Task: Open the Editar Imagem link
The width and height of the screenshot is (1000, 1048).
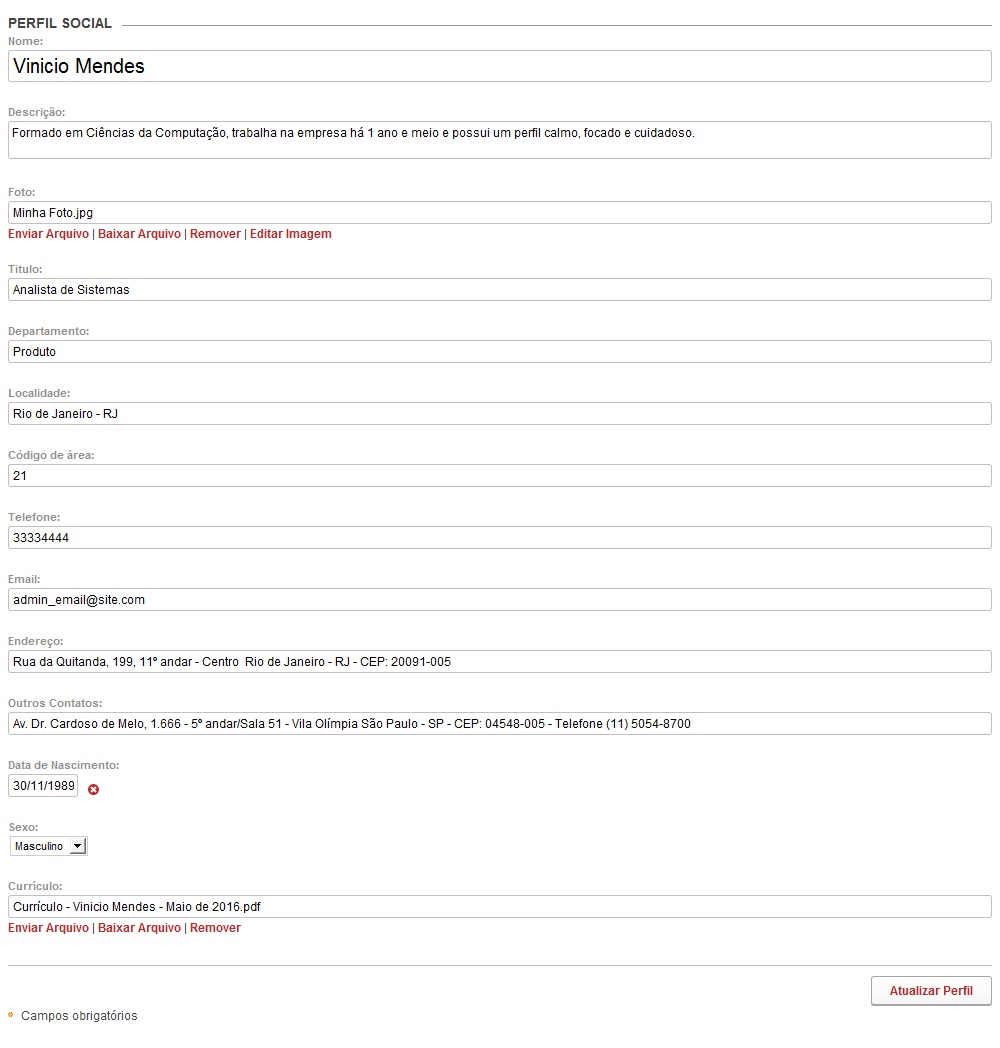Action: tap(291, 234)
